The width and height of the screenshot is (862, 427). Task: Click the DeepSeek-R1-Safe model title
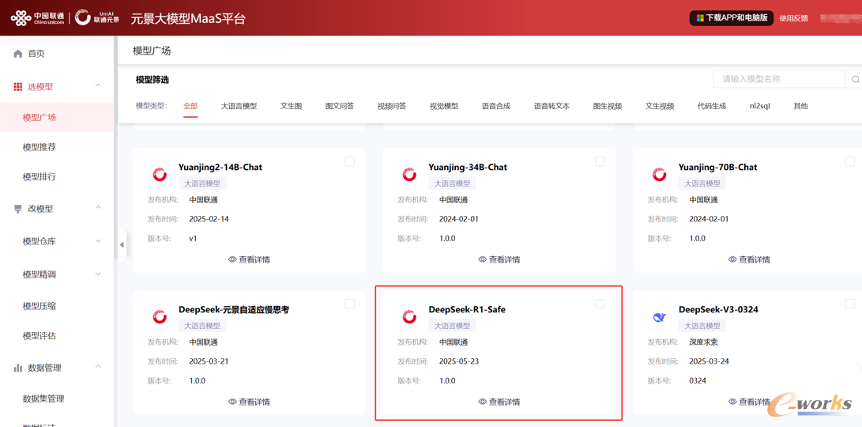pyautogui.click(x=467, y=309)
